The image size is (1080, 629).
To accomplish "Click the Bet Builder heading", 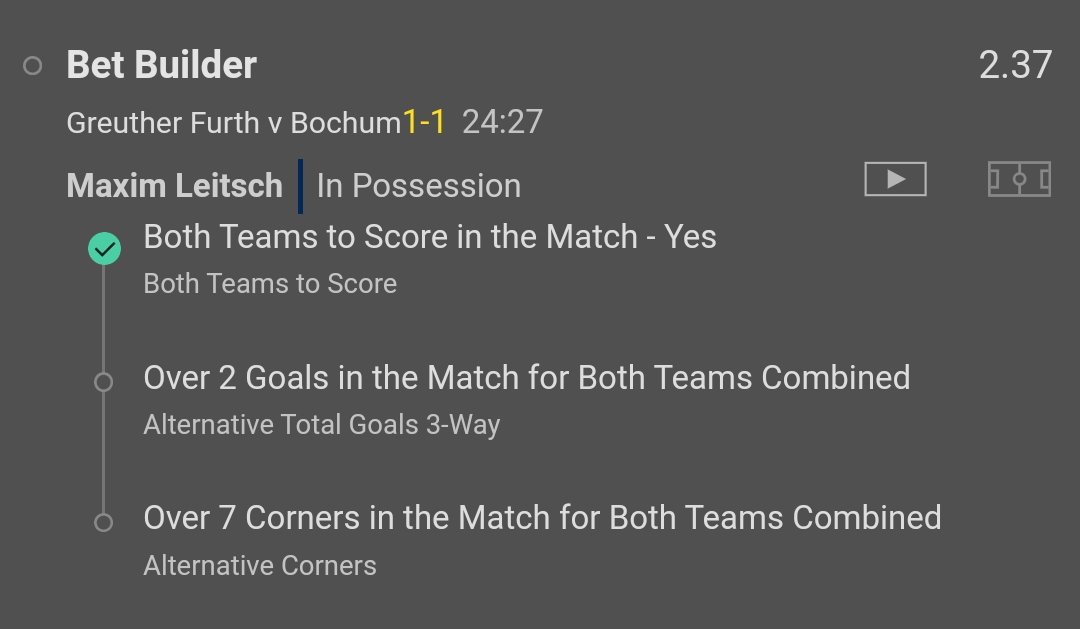I will [162, 65].
